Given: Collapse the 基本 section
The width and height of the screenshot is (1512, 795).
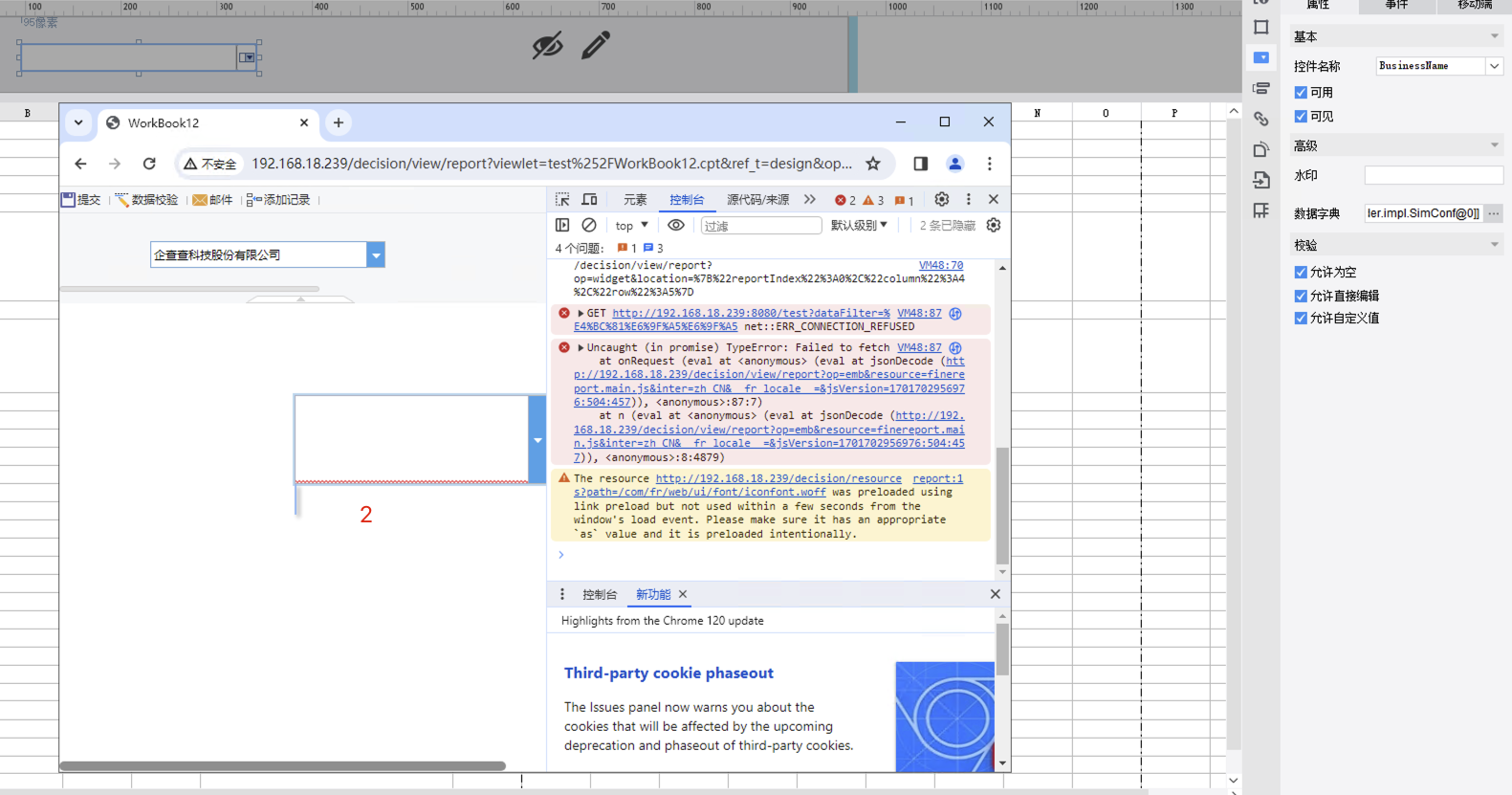Looking at the screenshot, I should [1495, 36].
